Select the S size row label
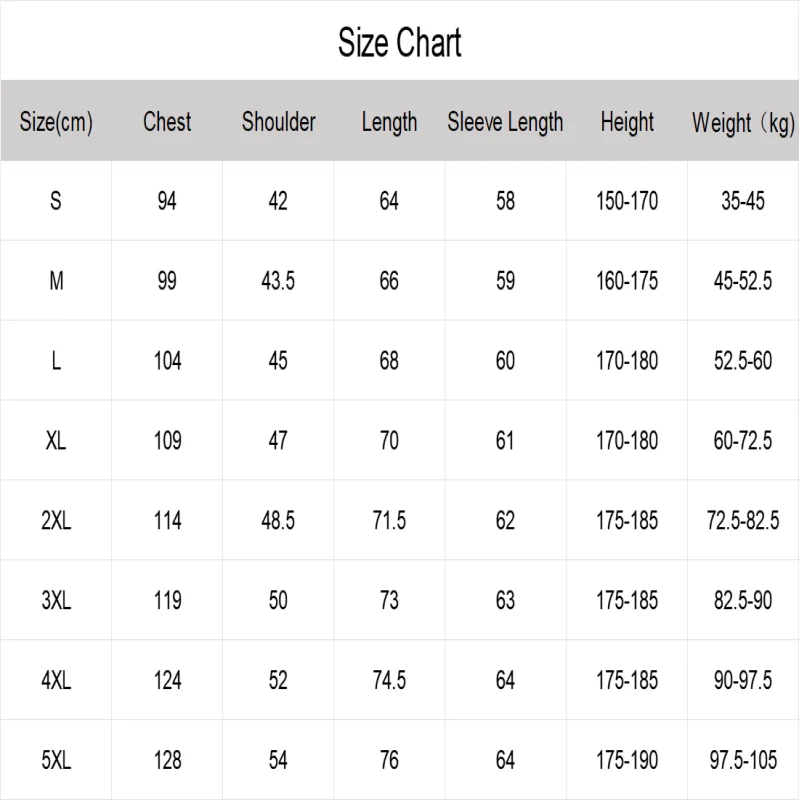 click(56, 201)
